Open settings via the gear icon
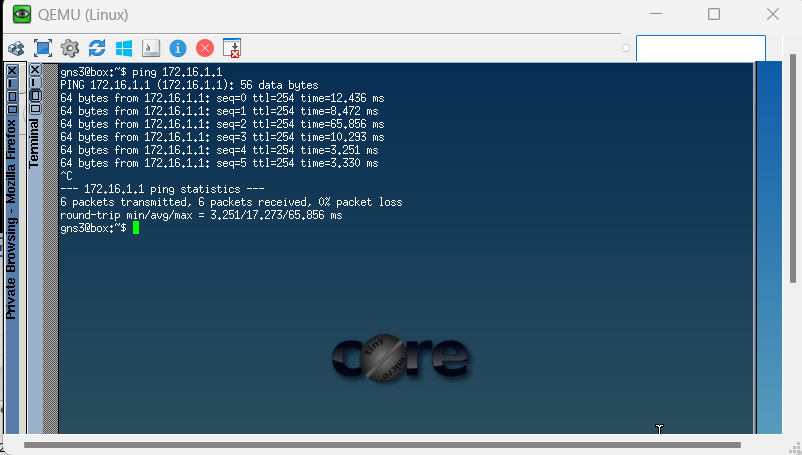 pos(70,48)
